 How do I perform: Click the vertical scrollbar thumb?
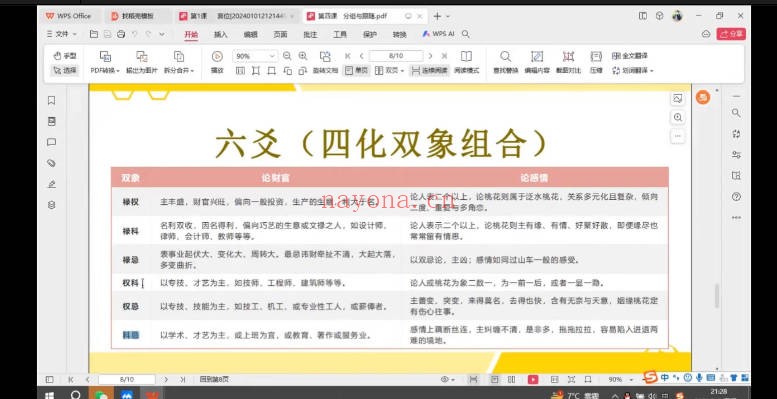pyautogui.click(x=717, y=296)
